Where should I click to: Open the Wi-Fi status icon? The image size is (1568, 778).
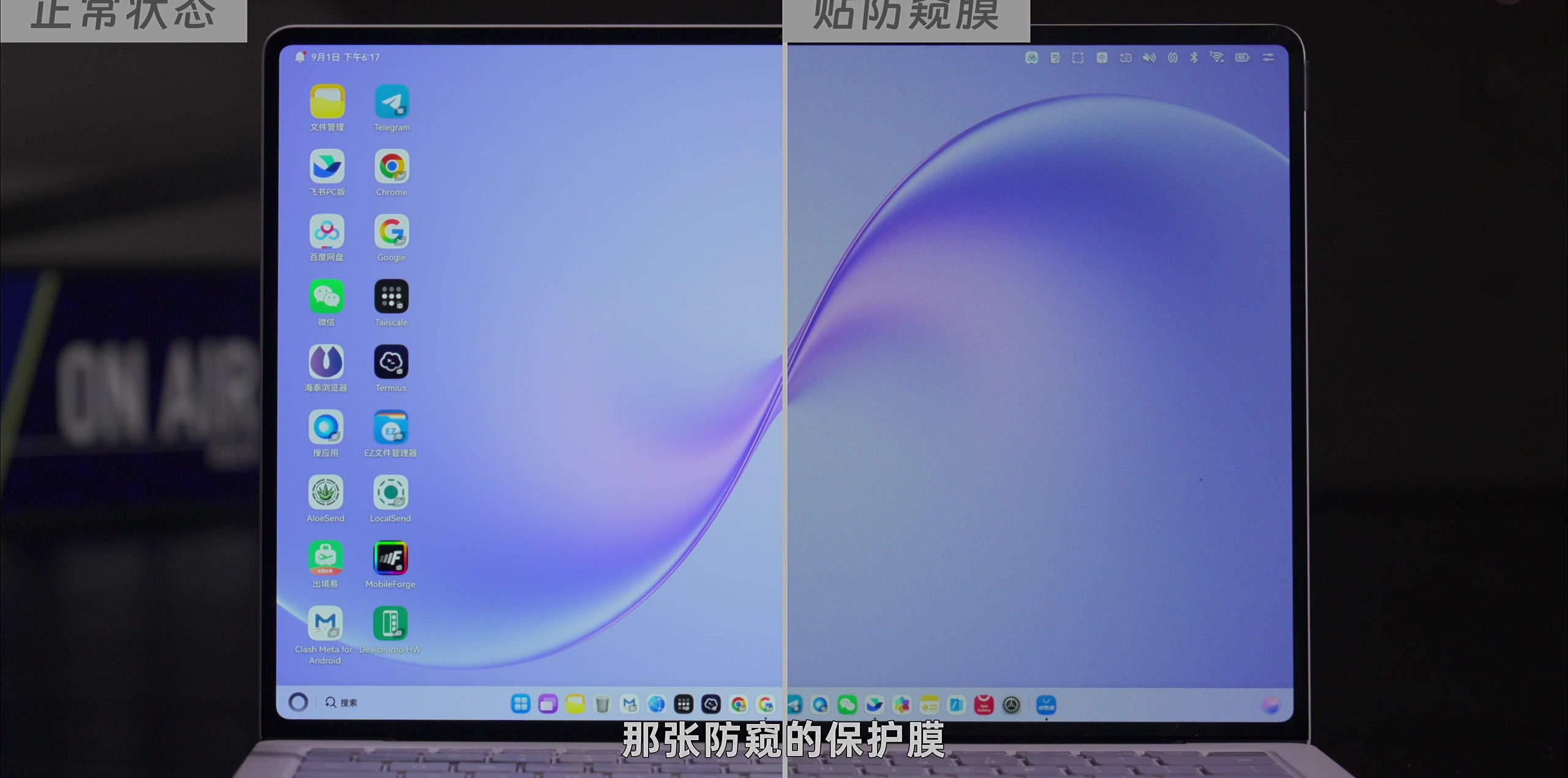click(x=1217, y=57)
